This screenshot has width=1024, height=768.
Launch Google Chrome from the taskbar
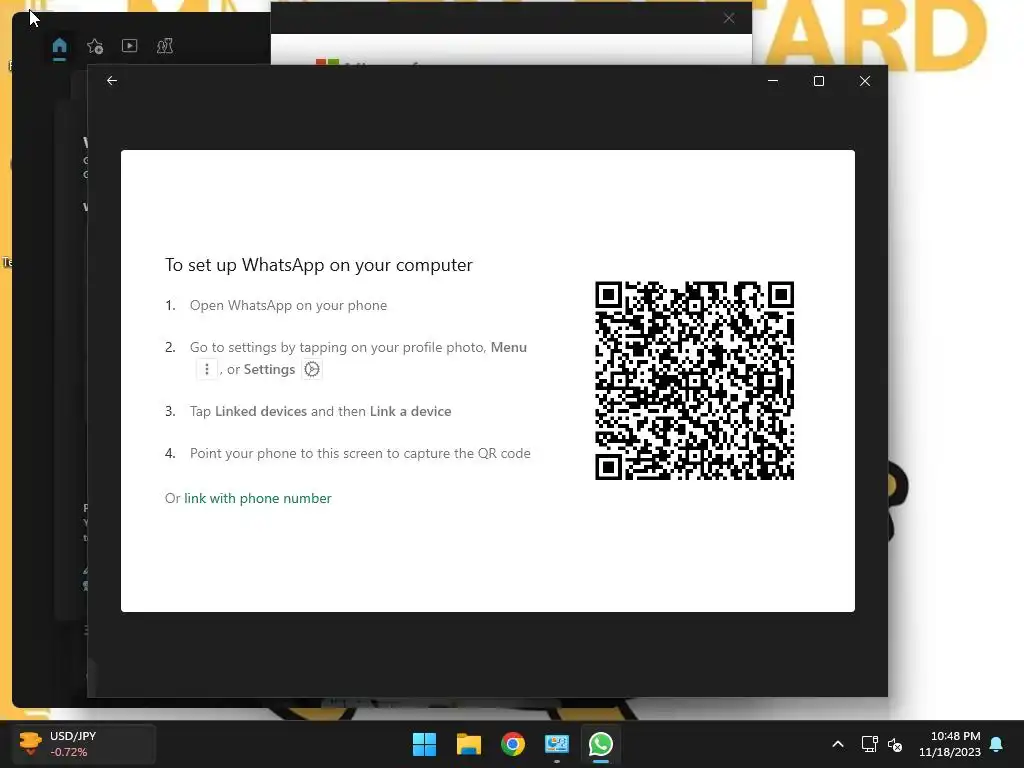pos(513,744)
